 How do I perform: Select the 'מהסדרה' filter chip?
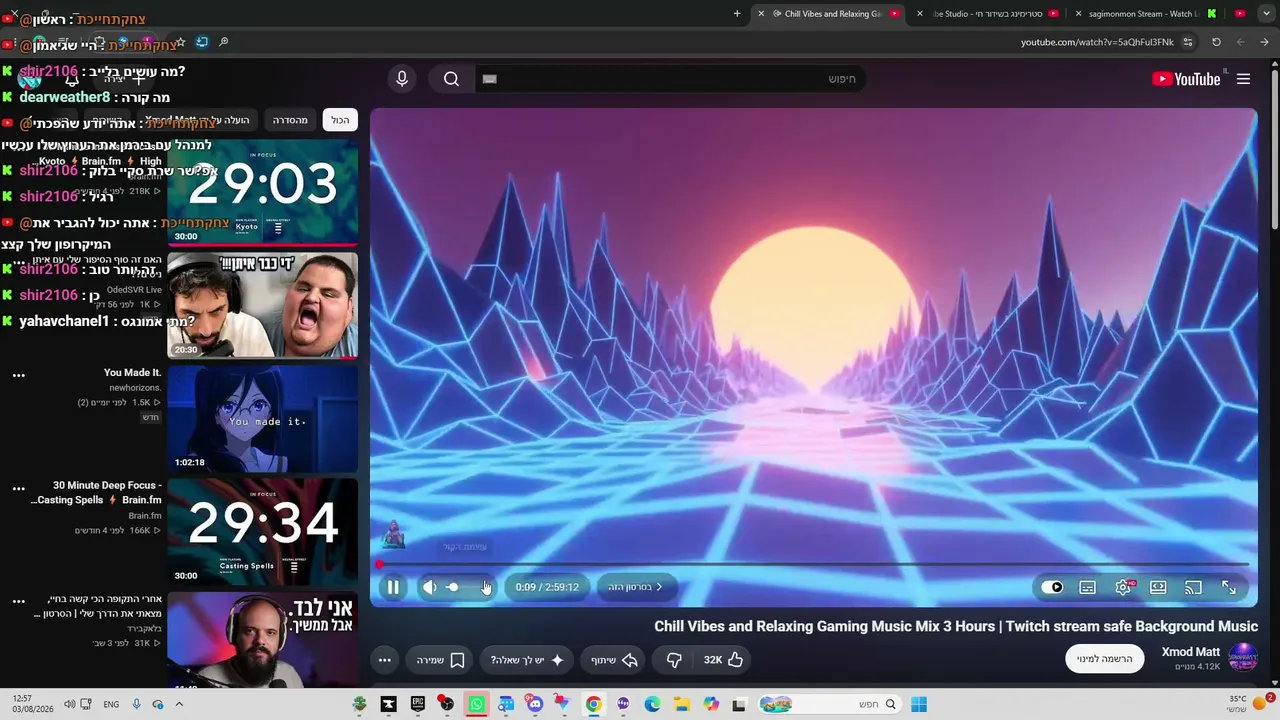pyautogui.click(x=290, y=120)
